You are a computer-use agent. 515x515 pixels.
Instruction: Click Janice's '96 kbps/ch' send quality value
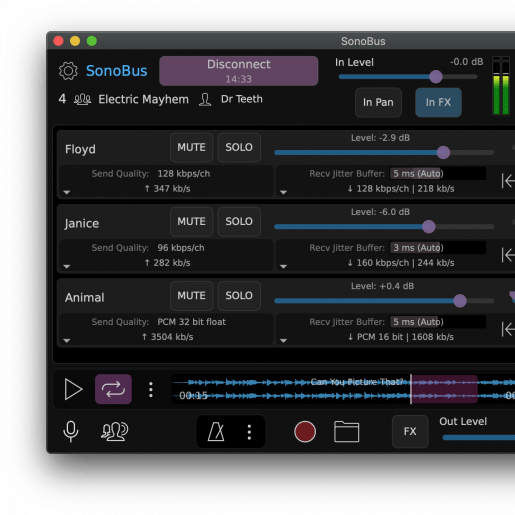click(181, 248)
